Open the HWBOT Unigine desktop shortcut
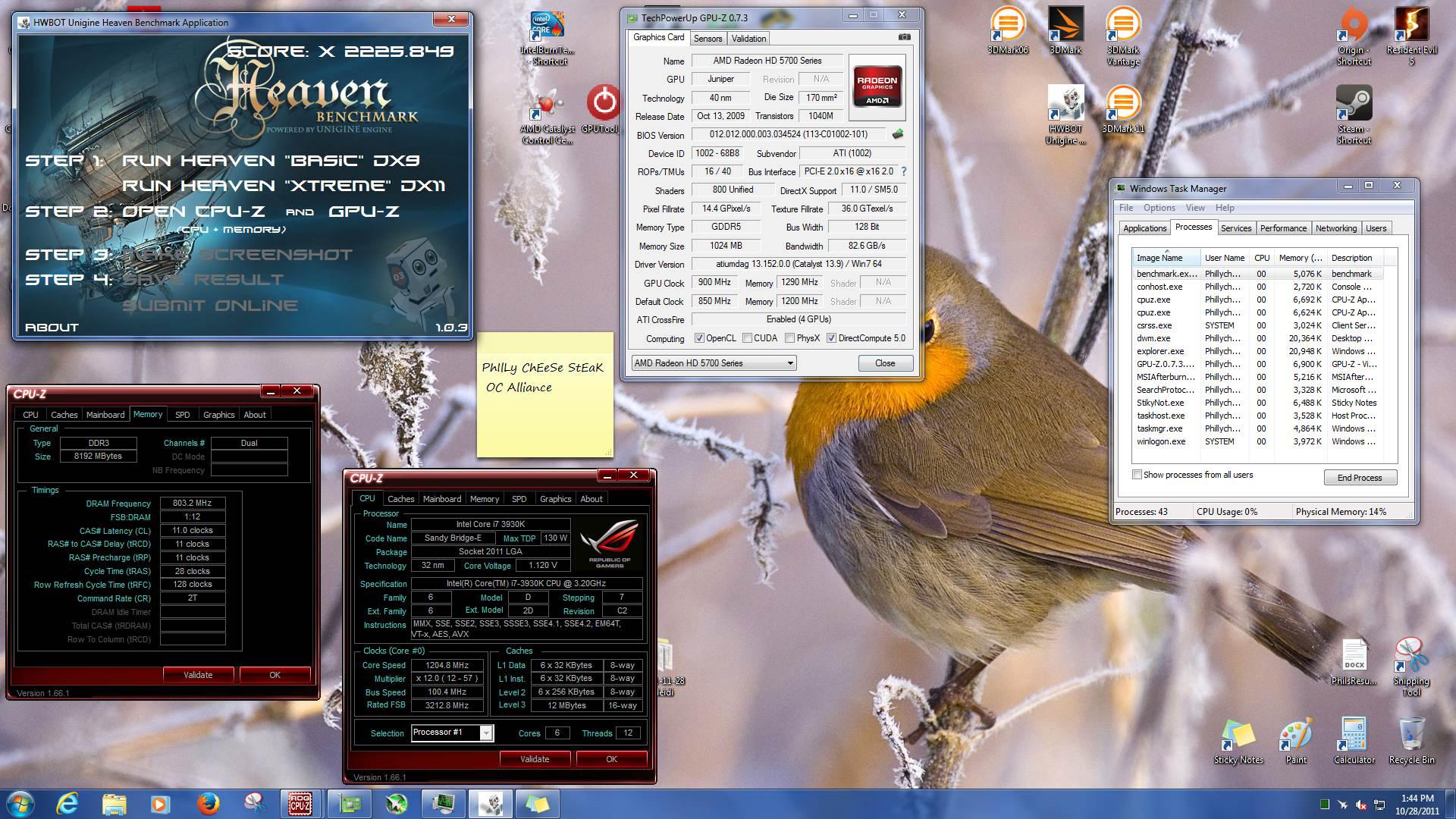The image size is (1456, 819). [x=1065, y=115]
